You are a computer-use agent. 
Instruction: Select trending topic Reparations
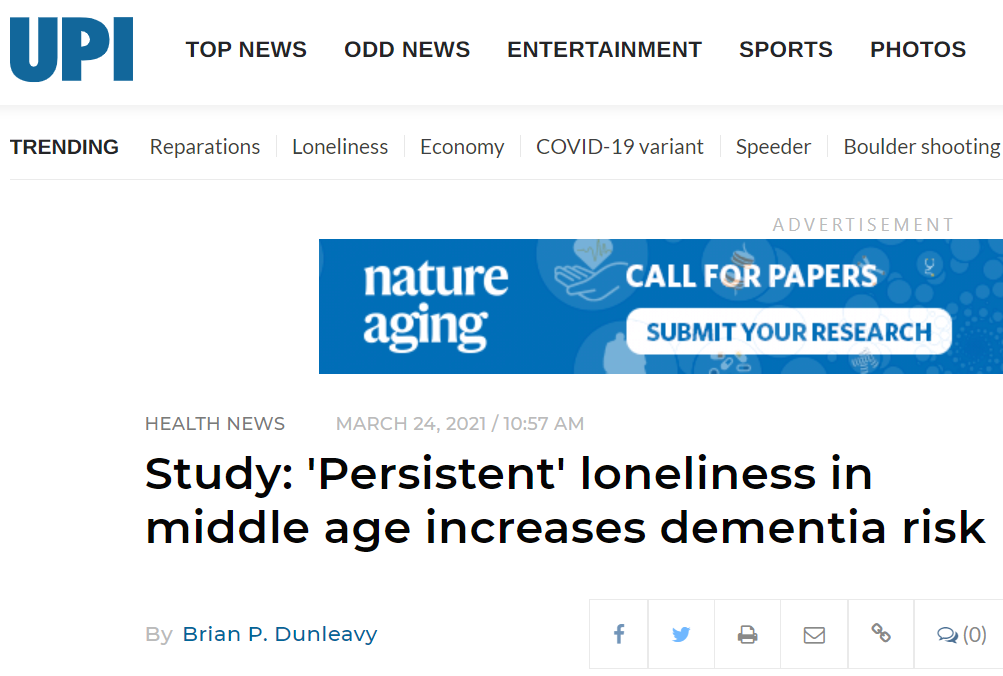click(x=205, y=146)
